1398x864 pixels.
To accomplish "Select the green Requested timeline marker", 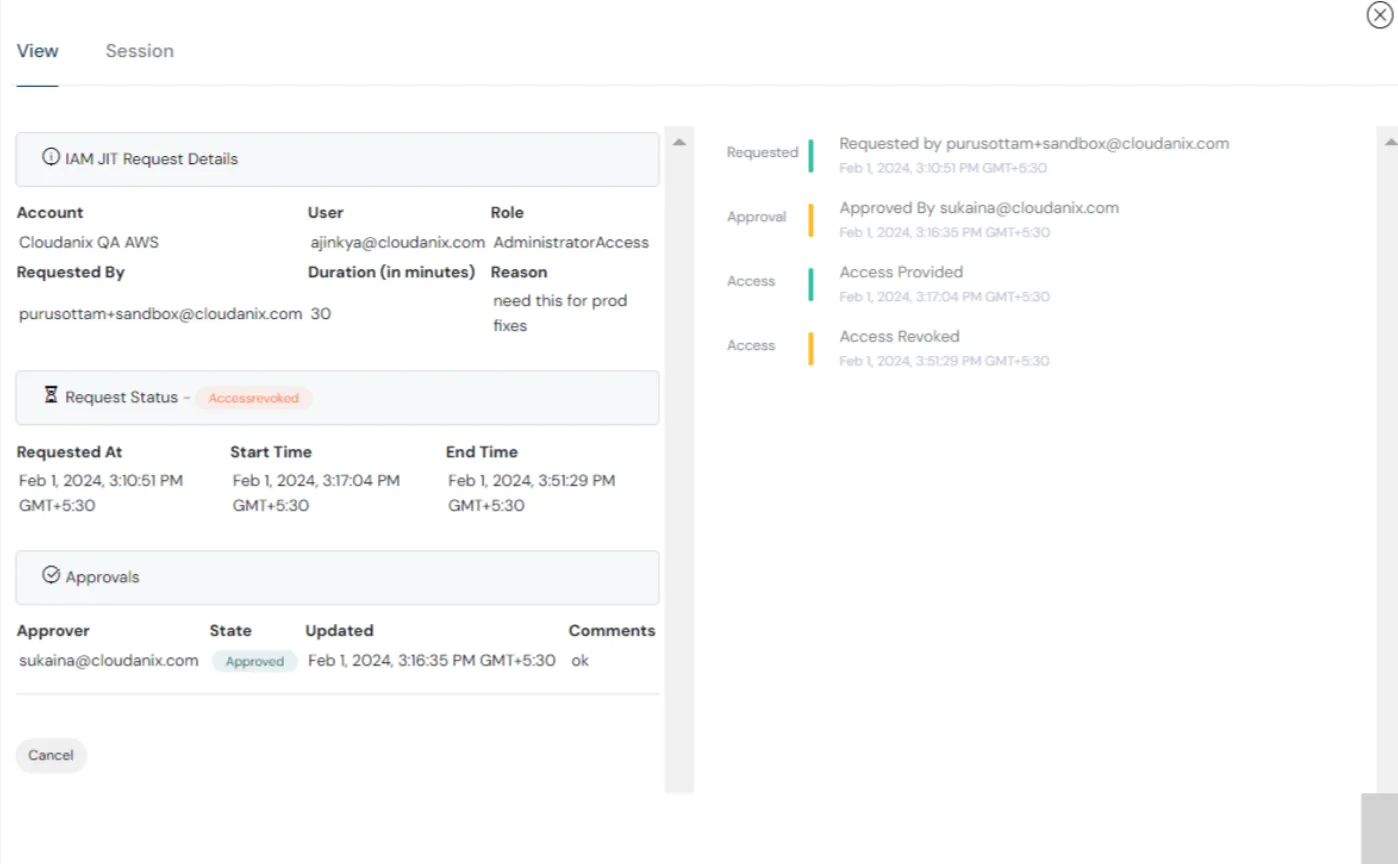I will [810, 155].
